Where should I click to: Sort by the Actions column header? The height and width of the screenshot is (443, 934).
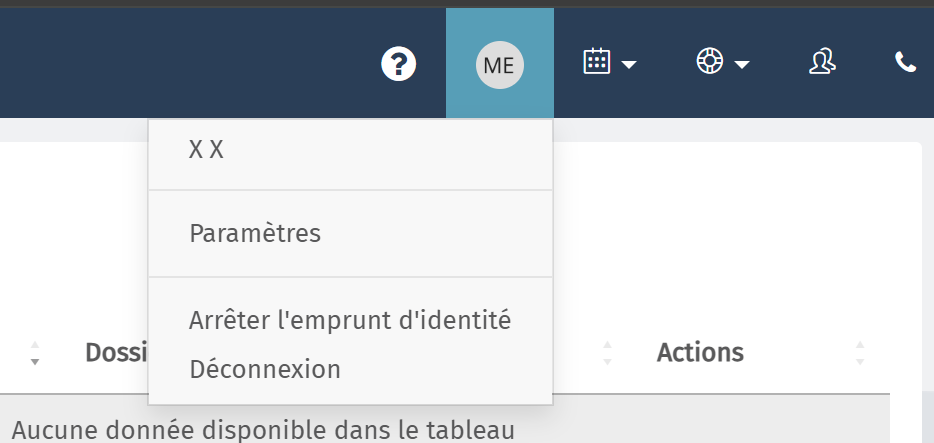(700, 352)
